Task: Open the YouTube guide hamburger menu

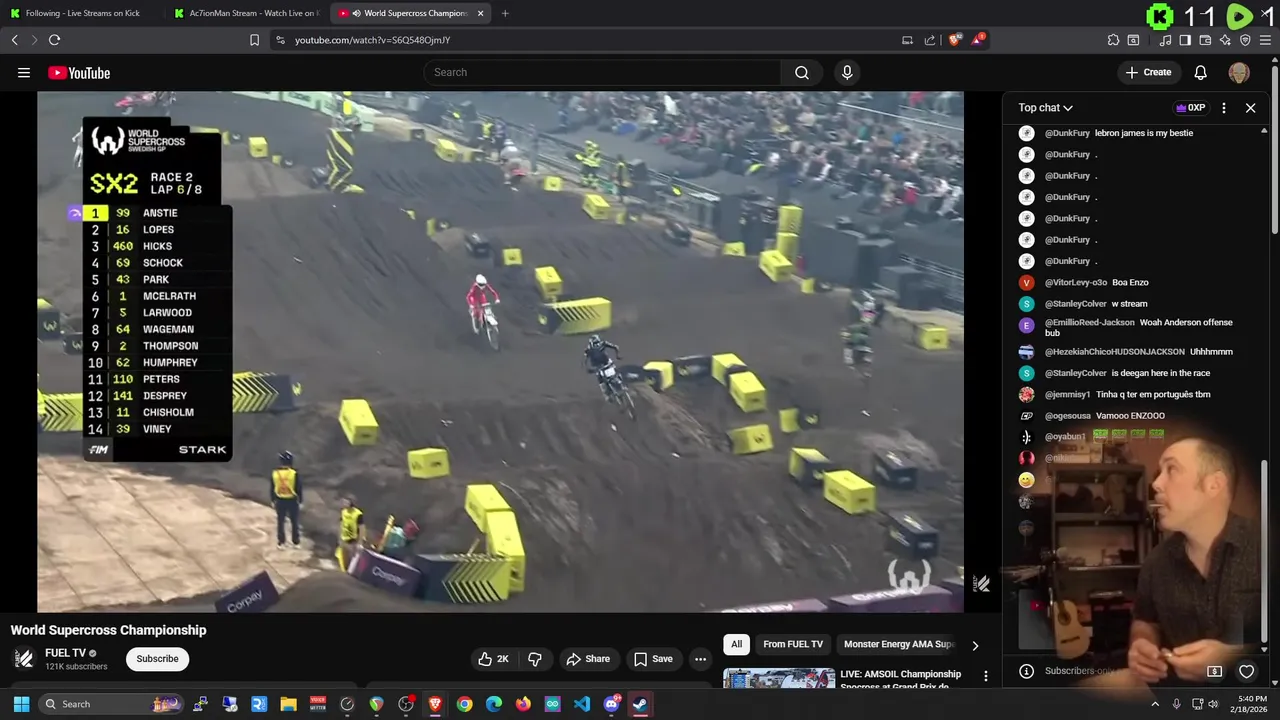Action: point(24,72)
